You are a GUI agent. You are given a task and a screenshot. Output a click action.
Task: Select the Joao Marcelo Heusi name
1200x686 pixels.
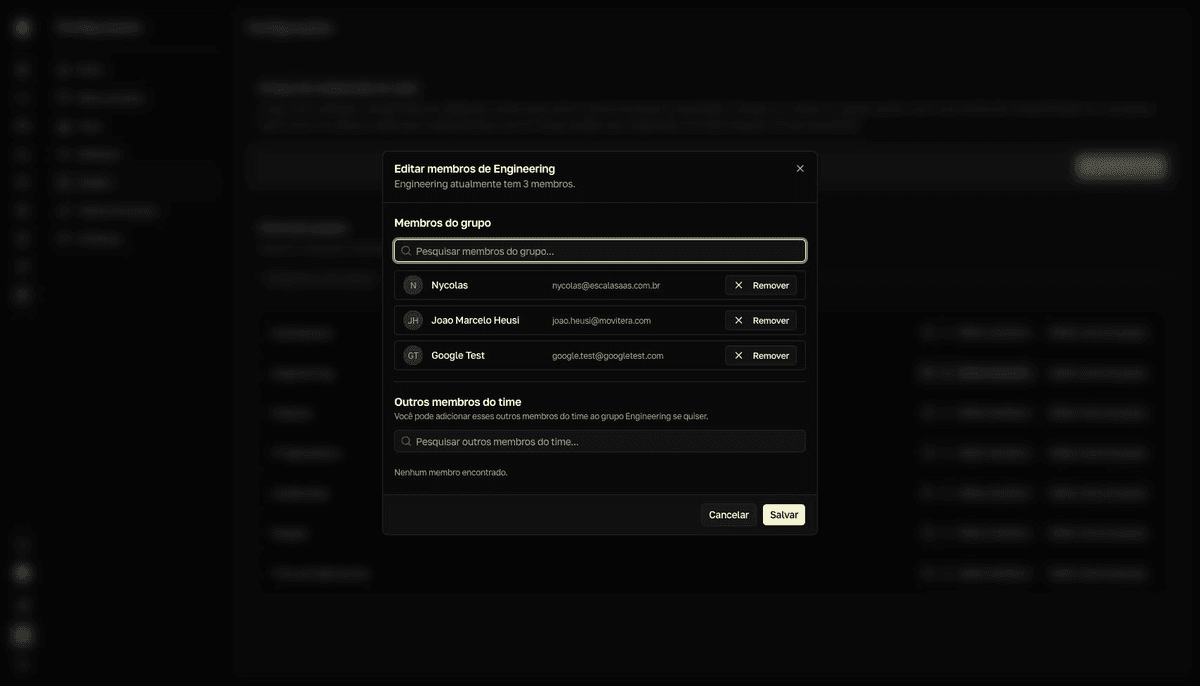click(475, 320)
